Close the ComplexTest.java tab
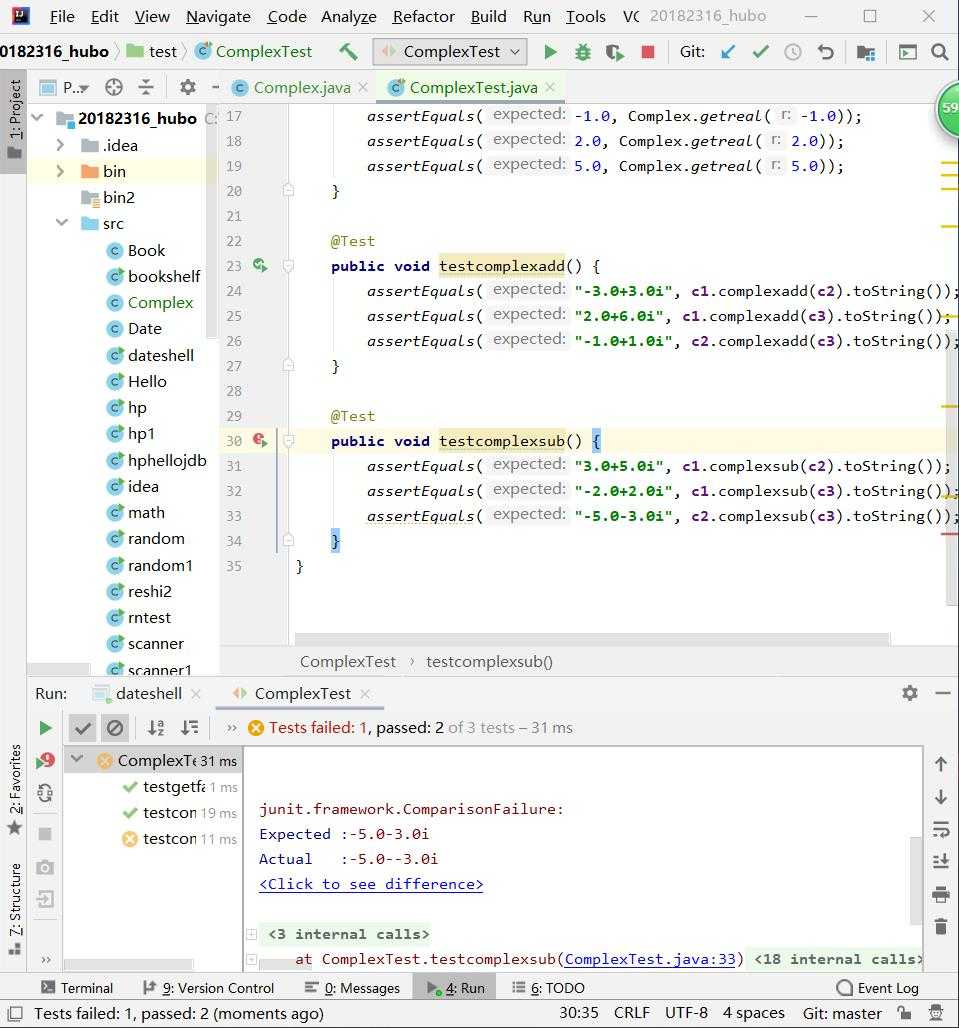Screen dimensions: 959x1028 click(550, 87)
